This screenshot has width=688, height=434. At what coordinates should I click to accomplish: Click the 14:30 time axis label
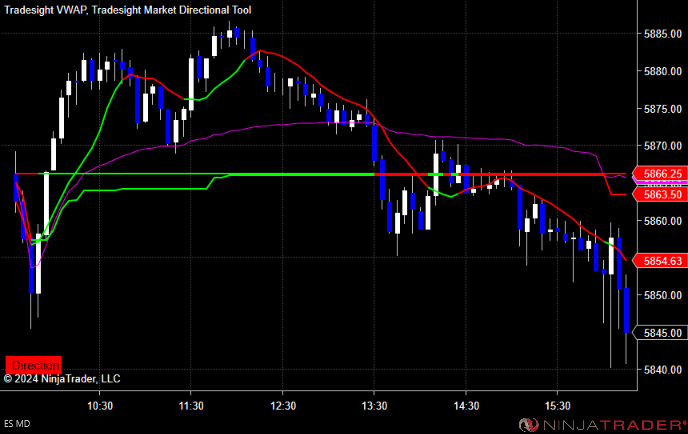click(466, 405)
